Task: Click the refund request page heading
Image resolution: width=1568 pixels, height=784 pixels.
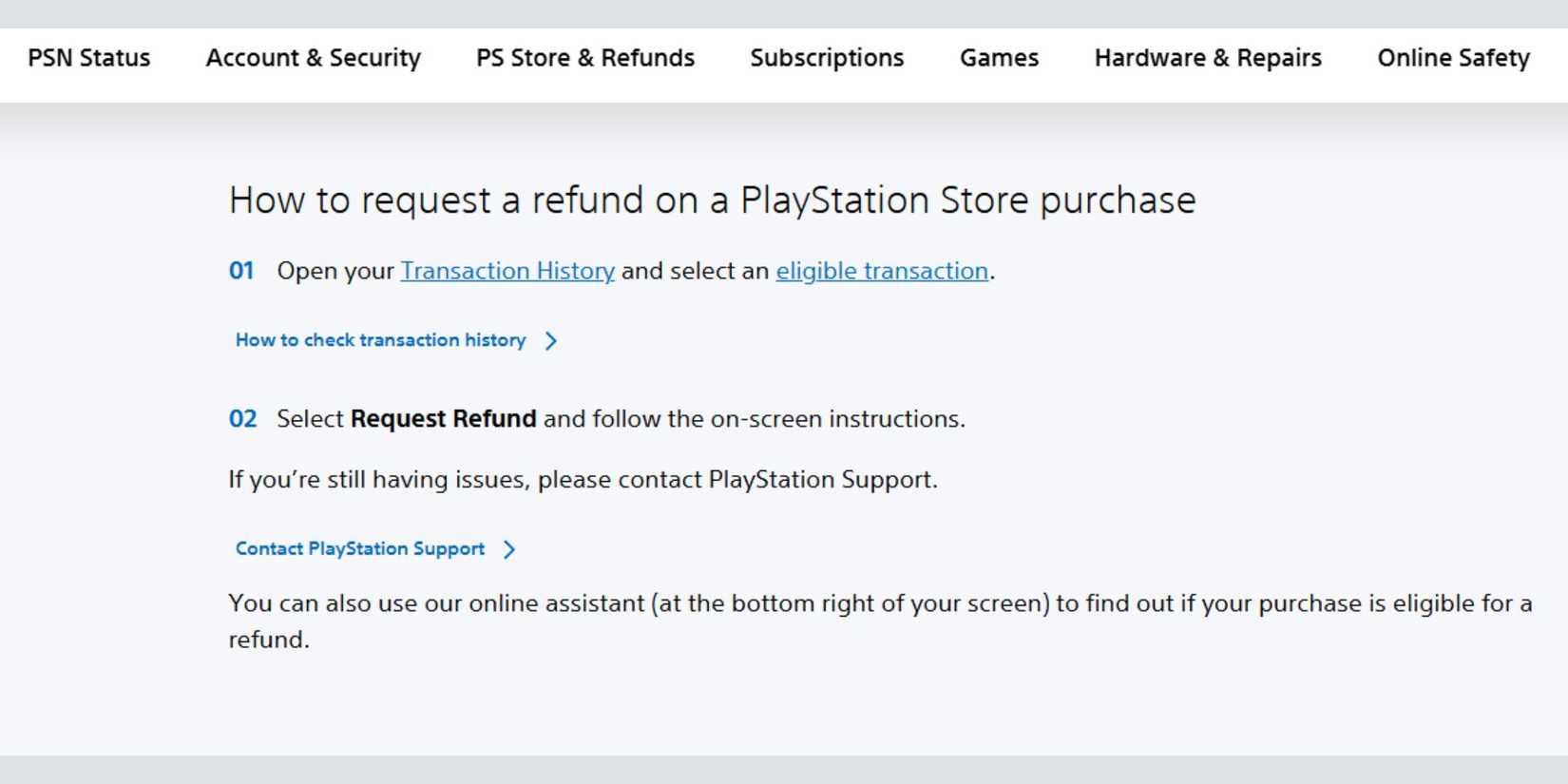Action: click(712, 201)
